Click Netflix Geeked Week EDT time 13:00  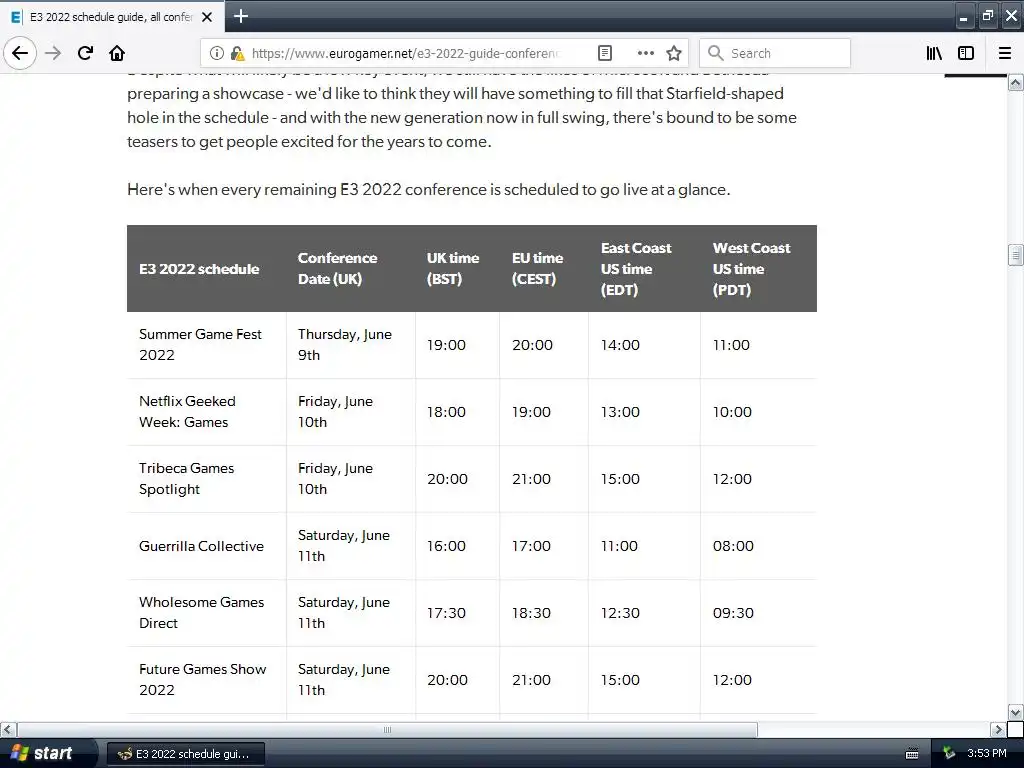click(620, 412)
